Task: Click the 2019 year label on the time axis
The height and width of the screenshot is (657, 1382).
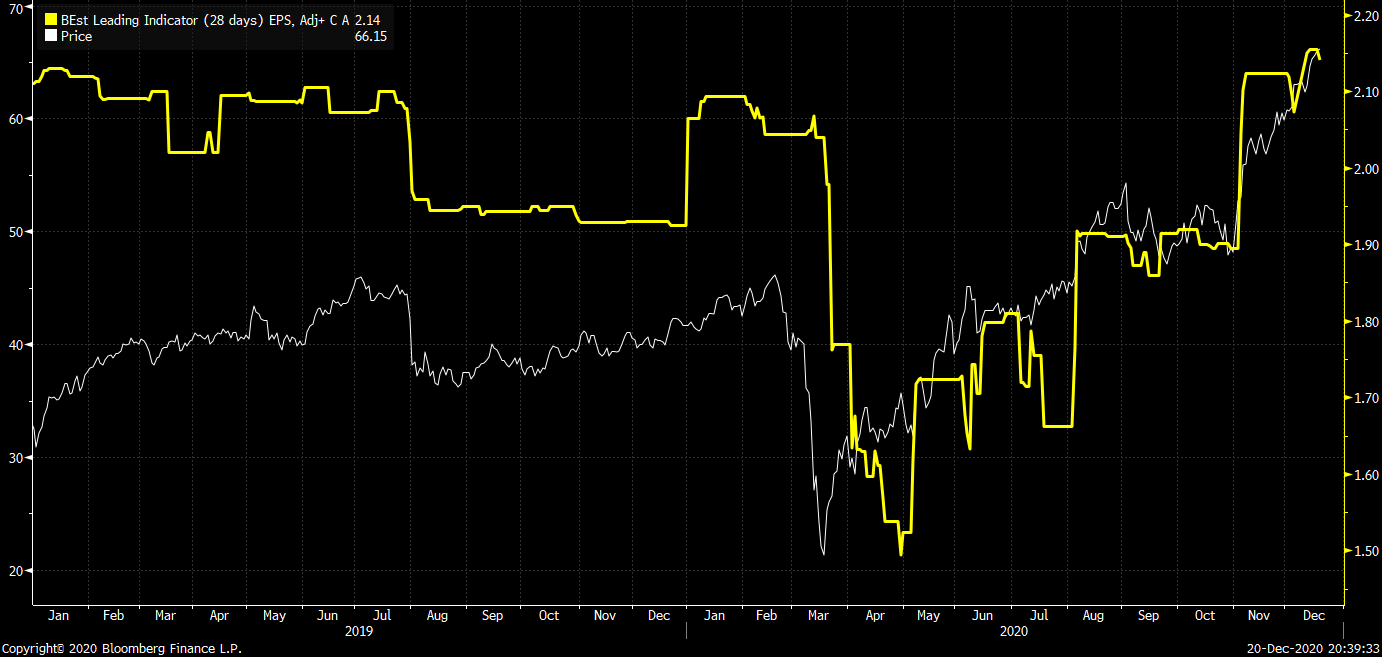Action: point(358,631)
